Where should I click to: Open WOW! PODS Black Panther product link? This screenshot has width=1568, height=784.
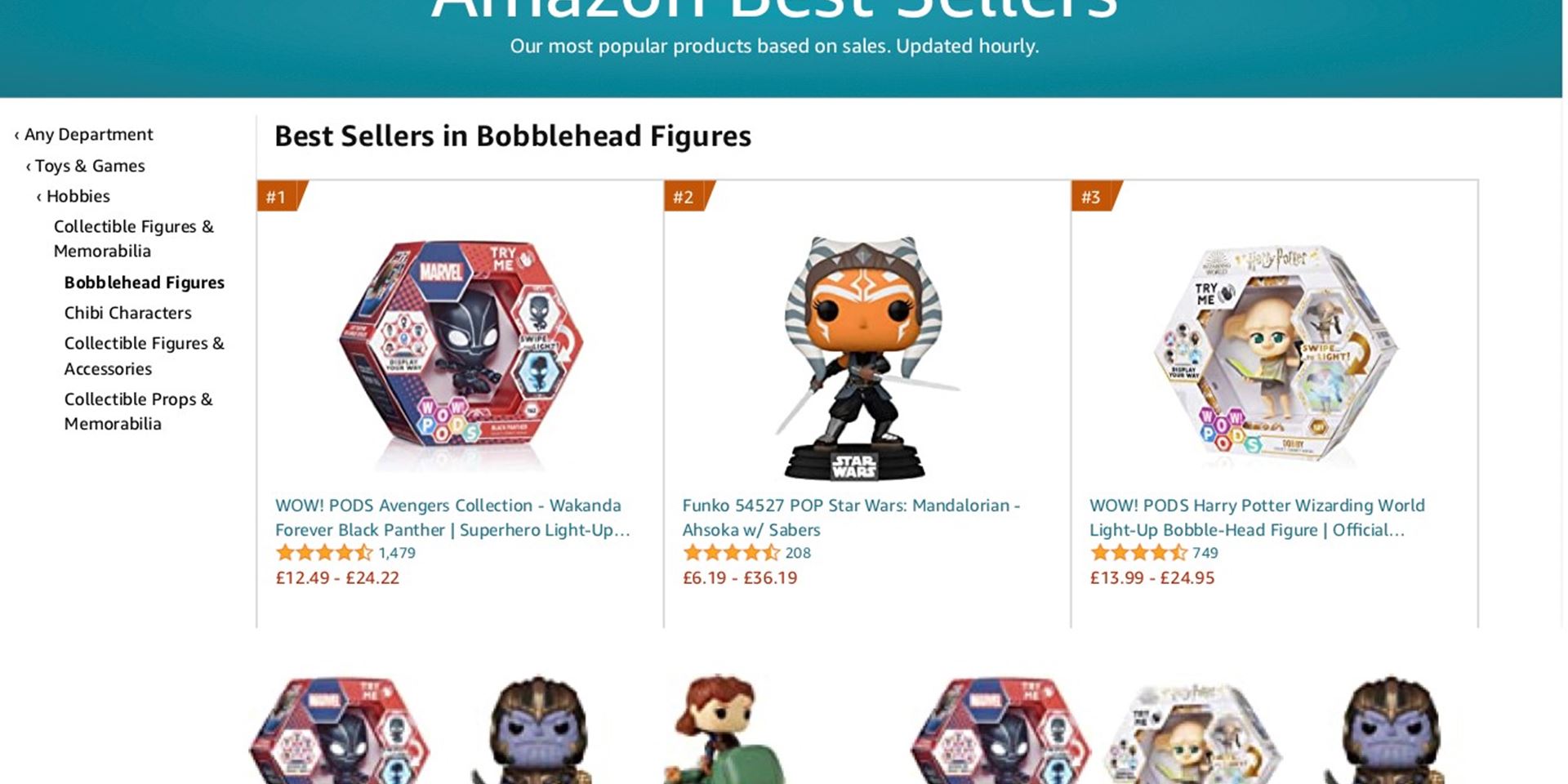[452, 518]
